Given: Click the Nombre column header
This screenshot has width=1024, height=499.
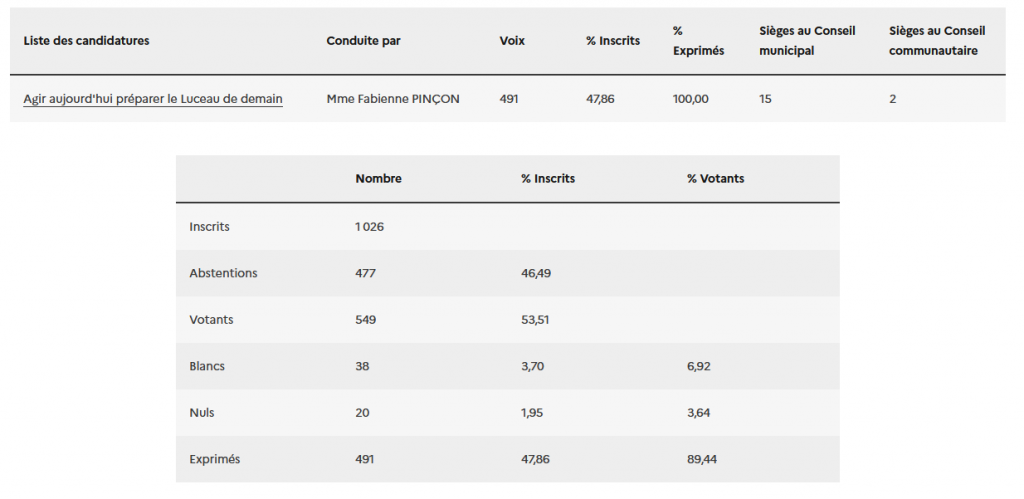Looking at the screenshot, I should pyautogui.click(x=378, y=179).
